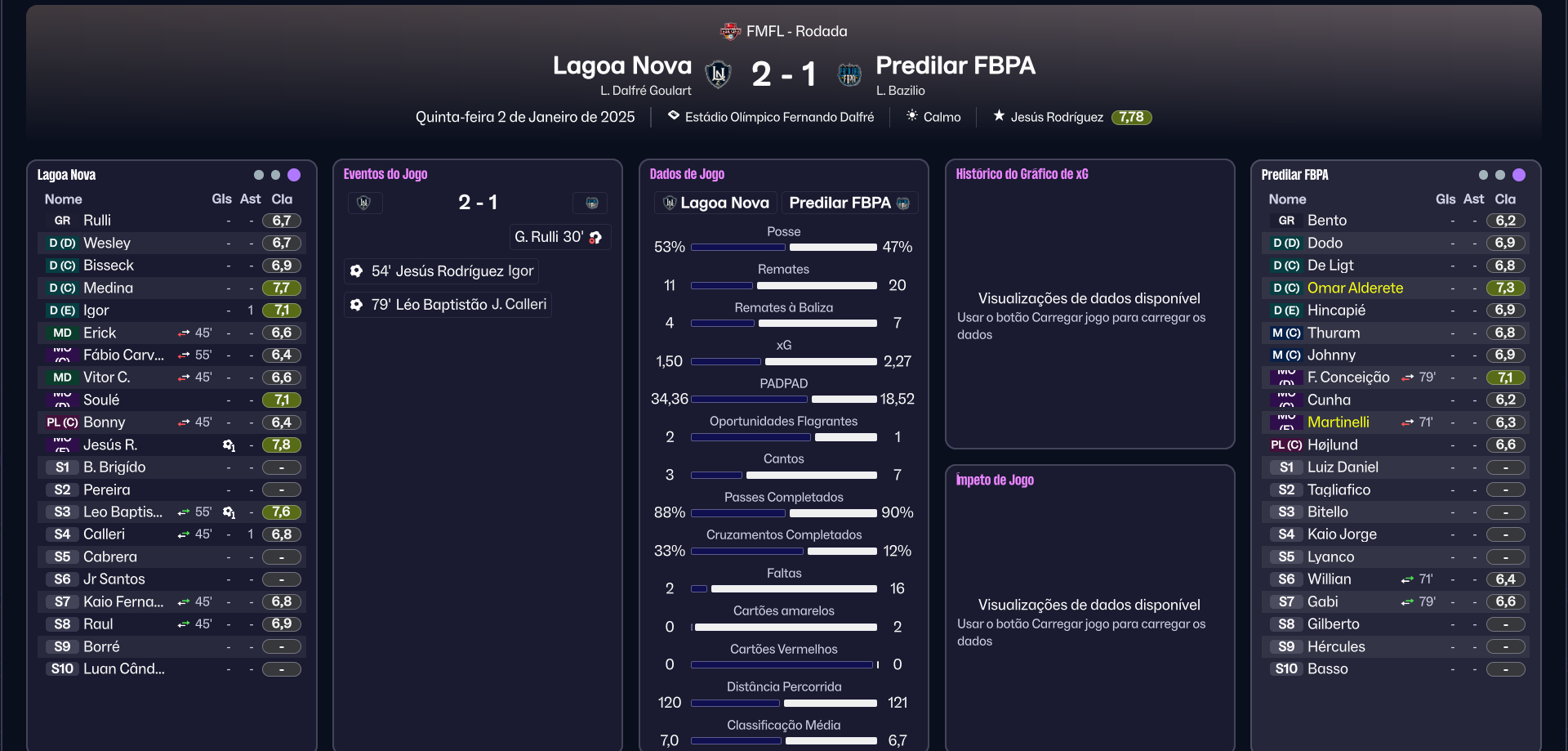Click the away team badge in Eventos do Jogo
This screenshot has width=1568, height=751.
pos(591,203)
